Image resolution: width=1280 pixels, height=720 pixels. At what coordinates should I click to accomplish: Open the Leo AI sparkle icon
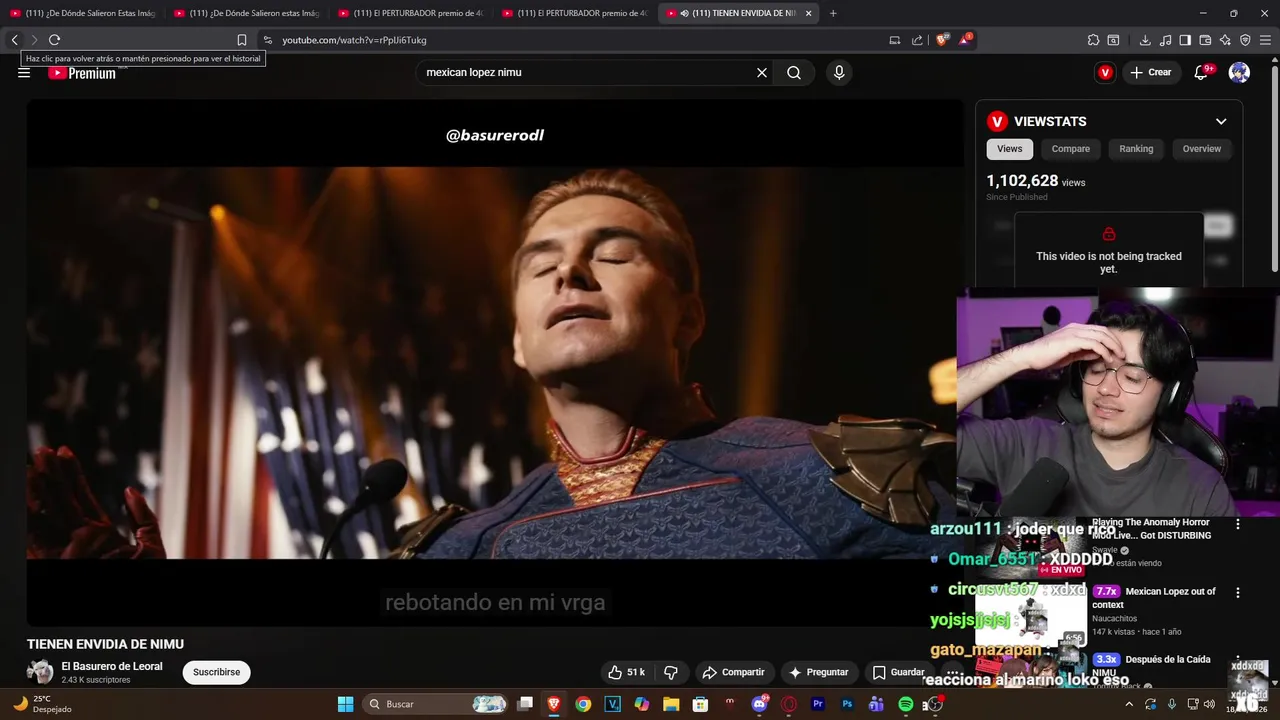click(x=1225, y=40)
